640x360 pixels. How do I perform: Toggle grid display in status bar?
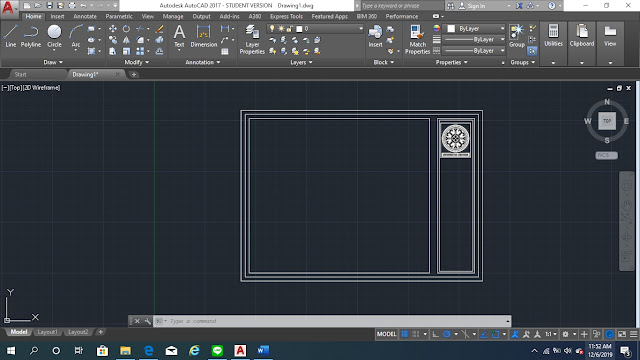click(404, 334)
